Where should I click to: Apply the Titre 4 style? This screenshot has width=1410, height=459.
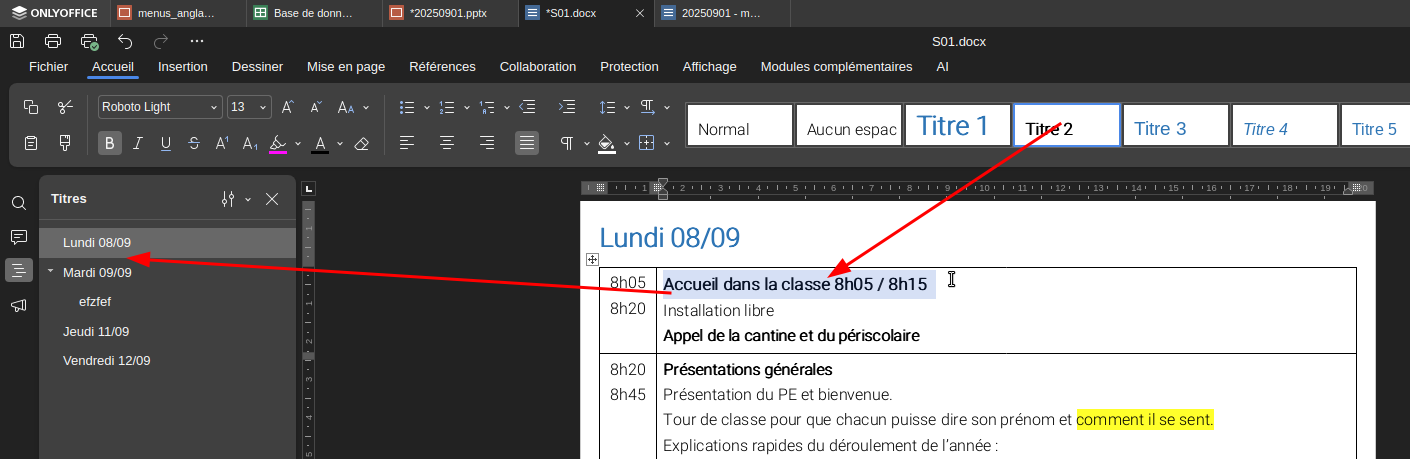1285,125
